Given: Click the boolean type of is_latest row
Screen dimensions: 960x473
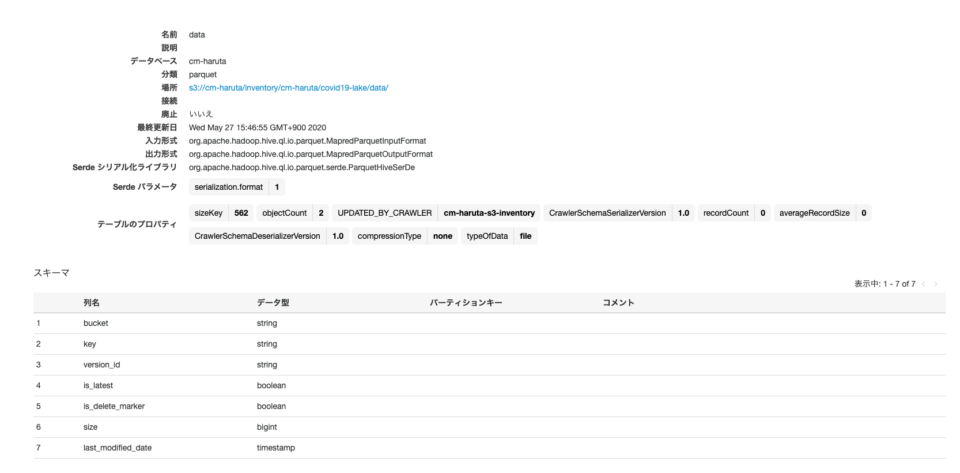Looking at the screenshot, I should coord(271,385).
